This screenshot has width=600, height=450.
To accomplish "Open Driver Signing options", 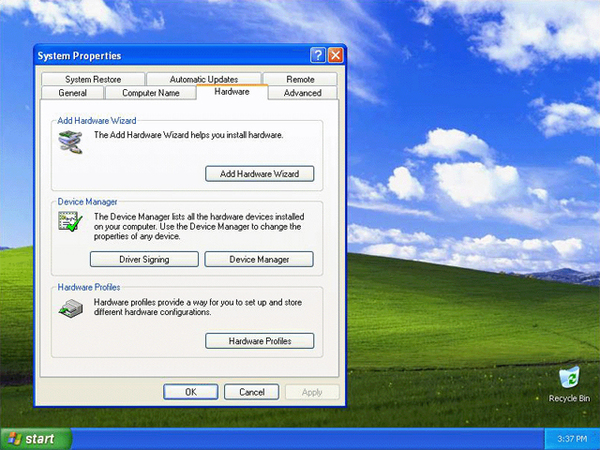I will (144, 259).
